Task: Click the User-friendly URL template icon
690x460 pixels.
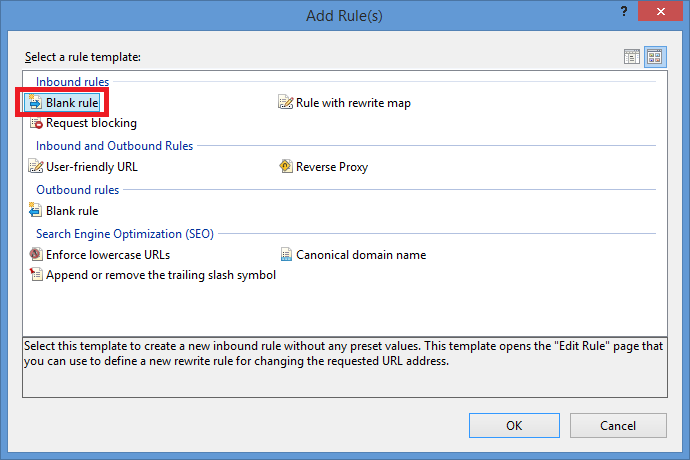Action: 36,167
